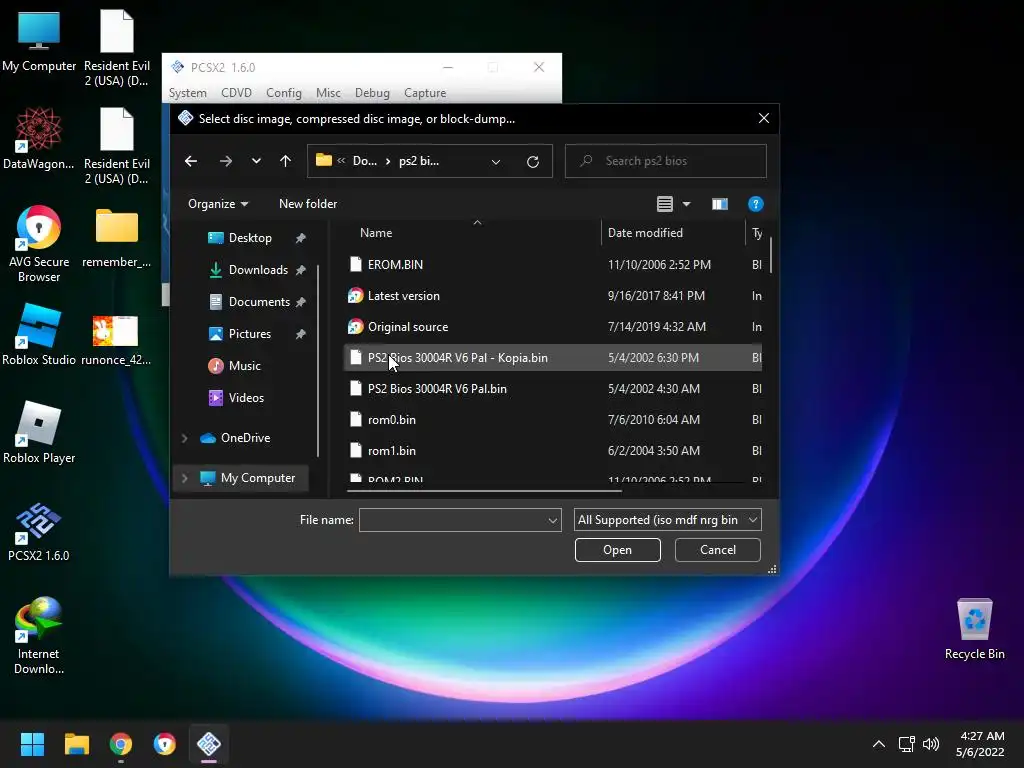Select PCSX2 1.6.0 desktop shortcut
1024x768 pixels.
point(39,532)
